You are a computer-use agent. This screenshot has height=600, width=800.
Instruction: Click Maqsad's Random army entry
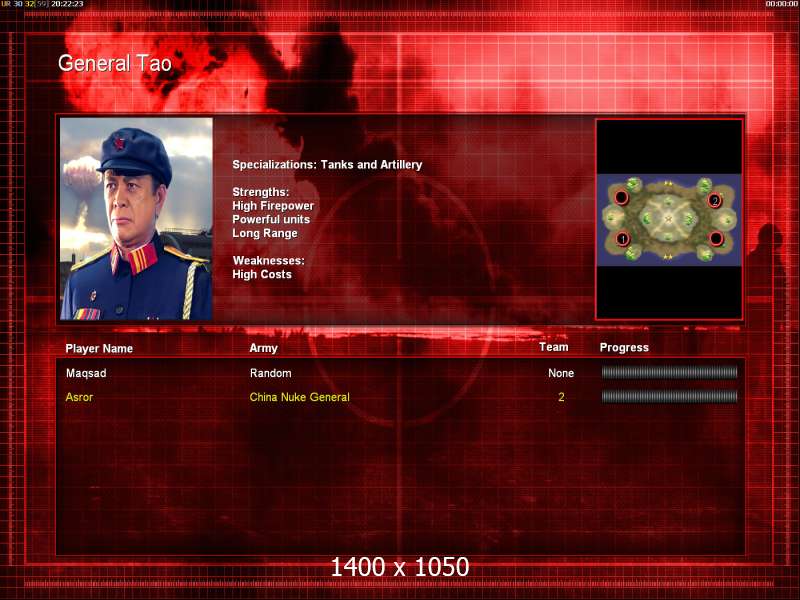(x=270, y=373)
